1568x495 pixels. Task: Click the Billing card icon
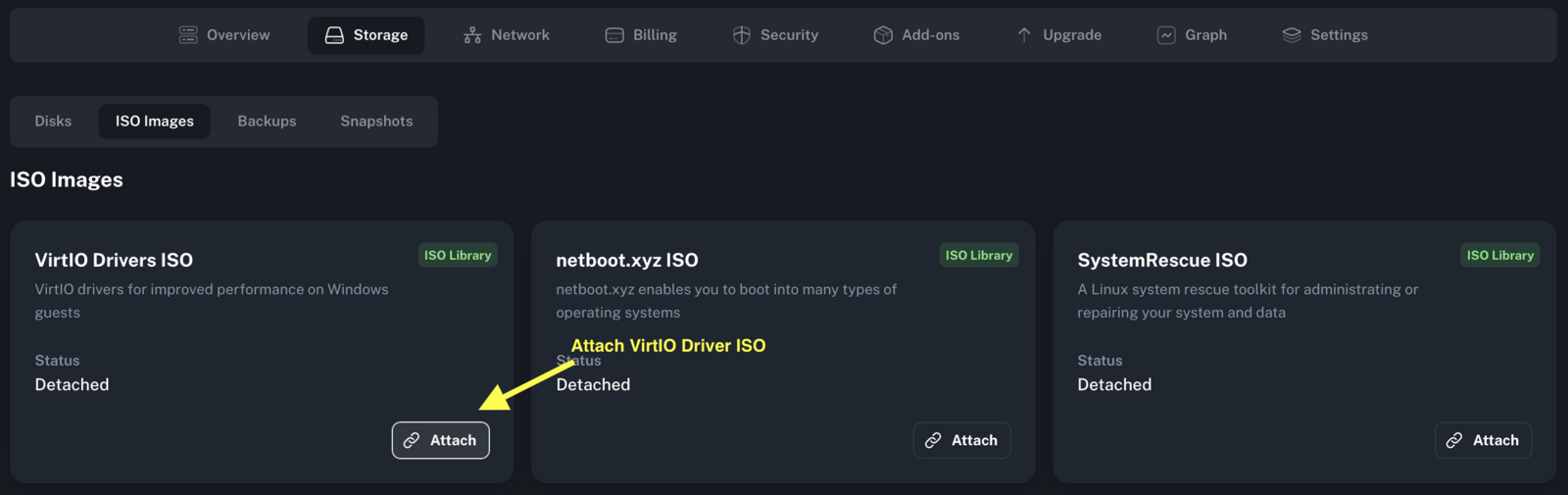[614, 35]
